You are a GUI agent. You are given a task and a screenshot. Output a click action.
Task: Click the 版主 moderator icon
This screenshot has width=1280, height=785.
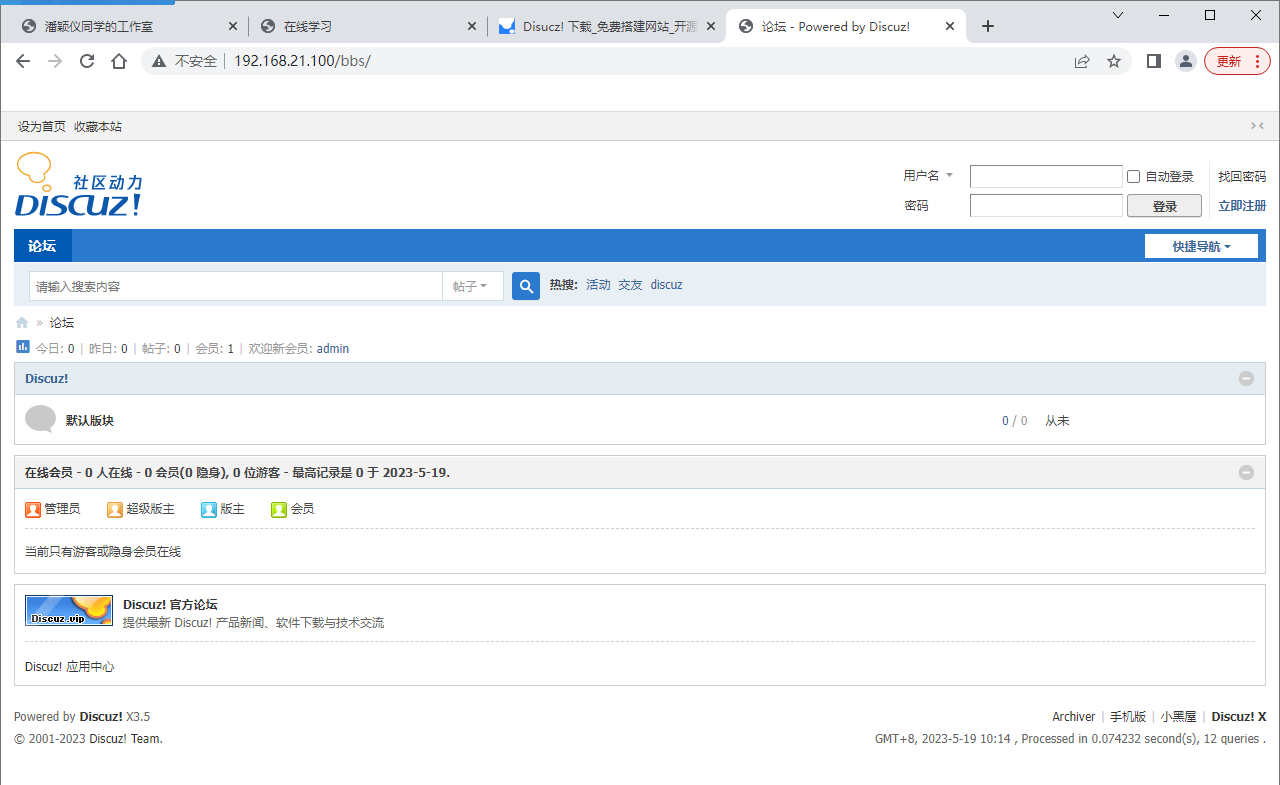click(209, 509)
